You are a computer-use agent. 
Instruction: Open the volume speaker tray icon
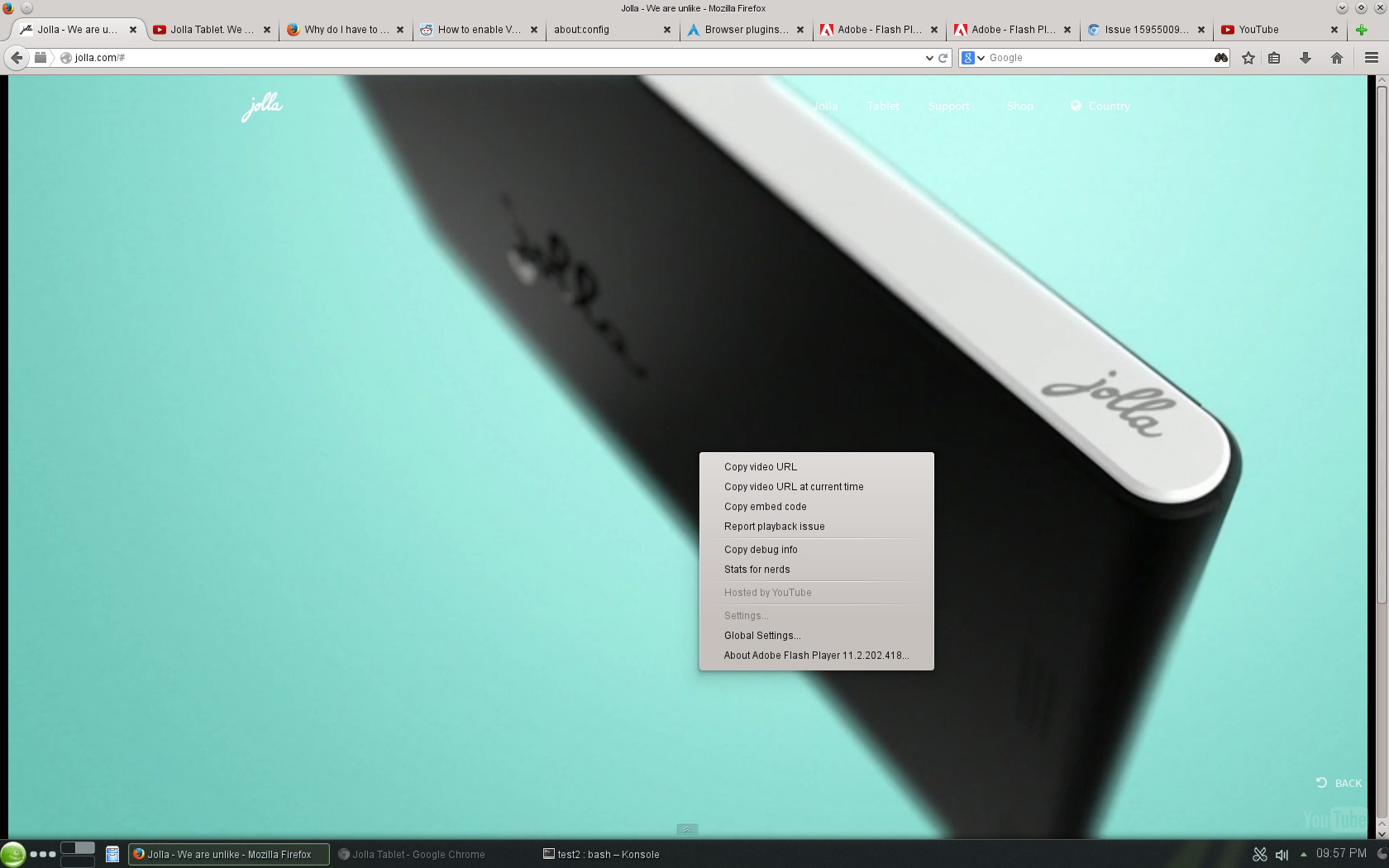(1282, 855)
